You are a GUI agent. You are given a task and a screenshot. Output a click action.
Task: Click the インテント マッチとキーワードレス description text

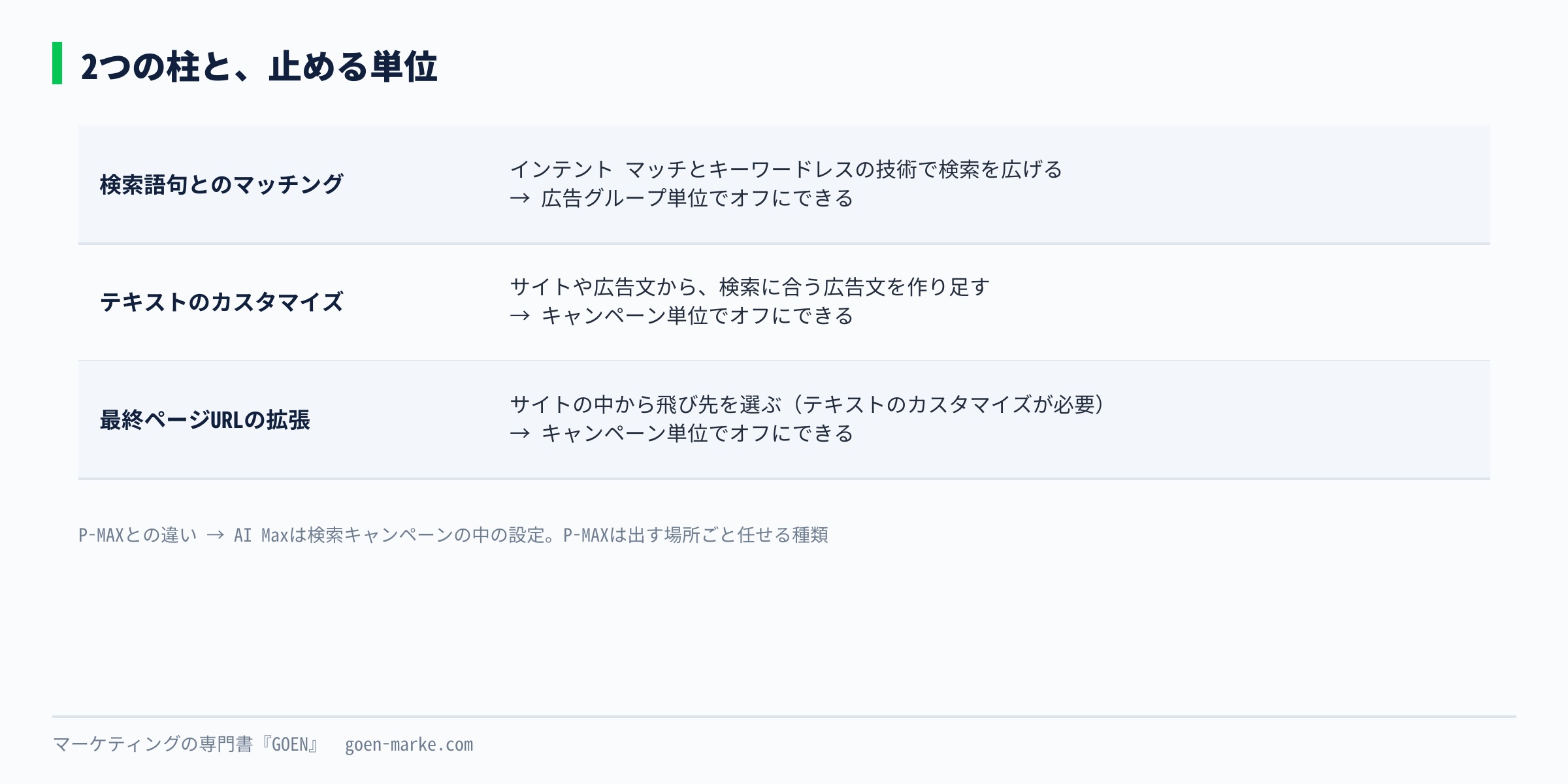pyautogui.click(x=786, y=169)
